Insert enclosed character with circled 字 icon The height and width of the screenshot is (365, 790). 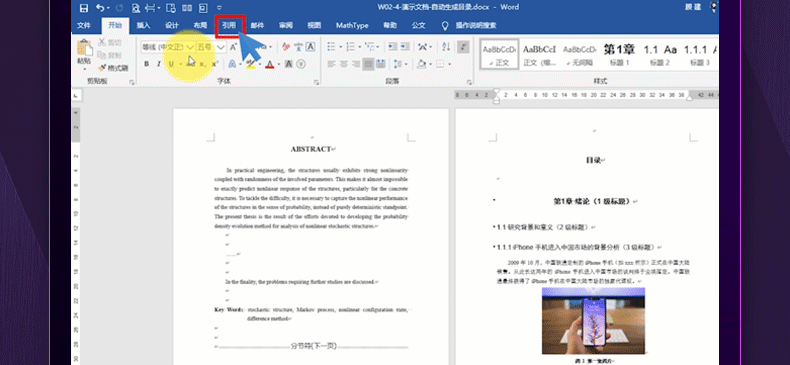(301, 64)
